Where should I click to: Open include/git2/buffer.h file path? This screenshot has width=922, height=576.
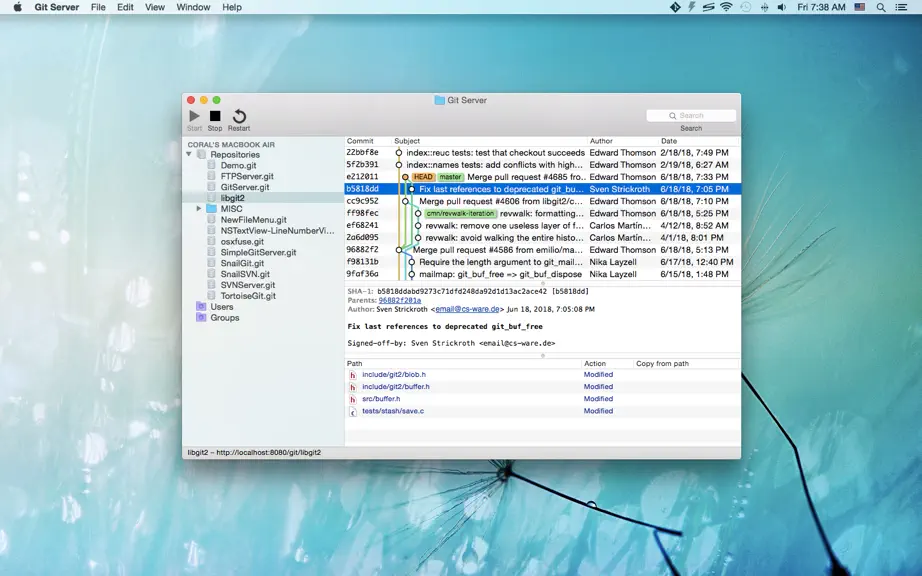[x=396, y=387]
